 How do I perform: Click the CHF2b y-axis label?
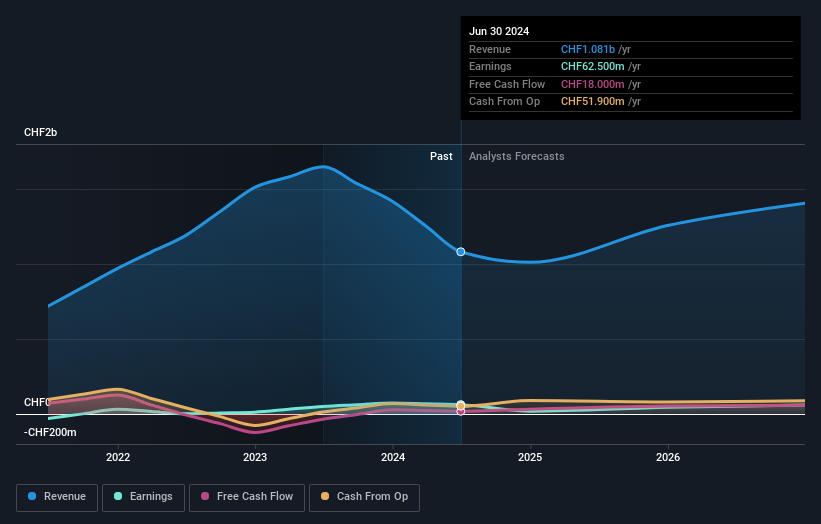[40, 132]
